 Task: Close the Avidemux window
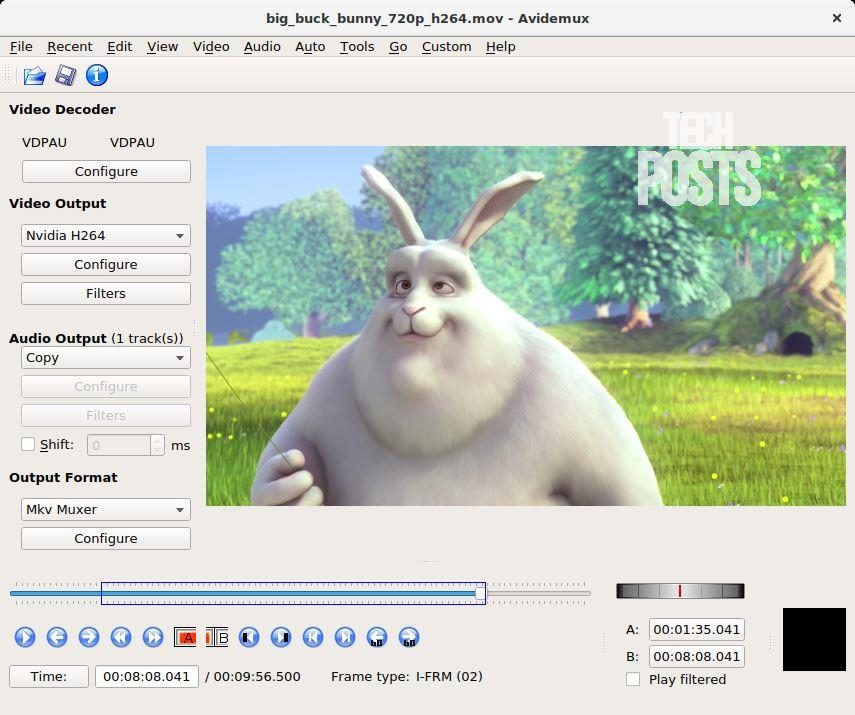tap(836, 18)
